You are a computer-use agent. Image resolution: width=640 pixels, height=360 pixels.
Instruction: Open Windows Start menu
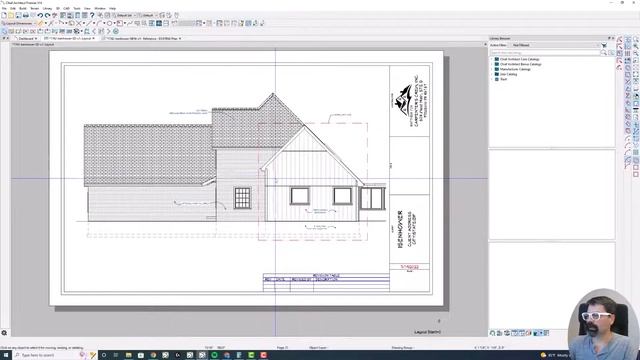[6, 355]
